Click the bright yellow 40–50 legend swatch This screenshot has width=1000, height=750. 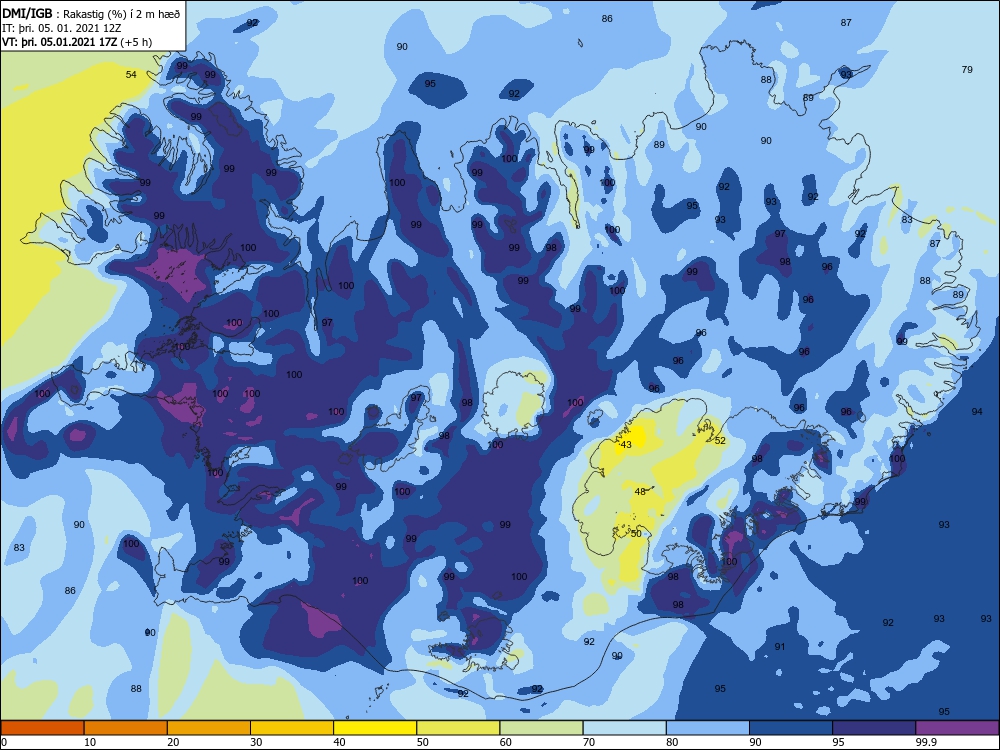coord(375,728)
